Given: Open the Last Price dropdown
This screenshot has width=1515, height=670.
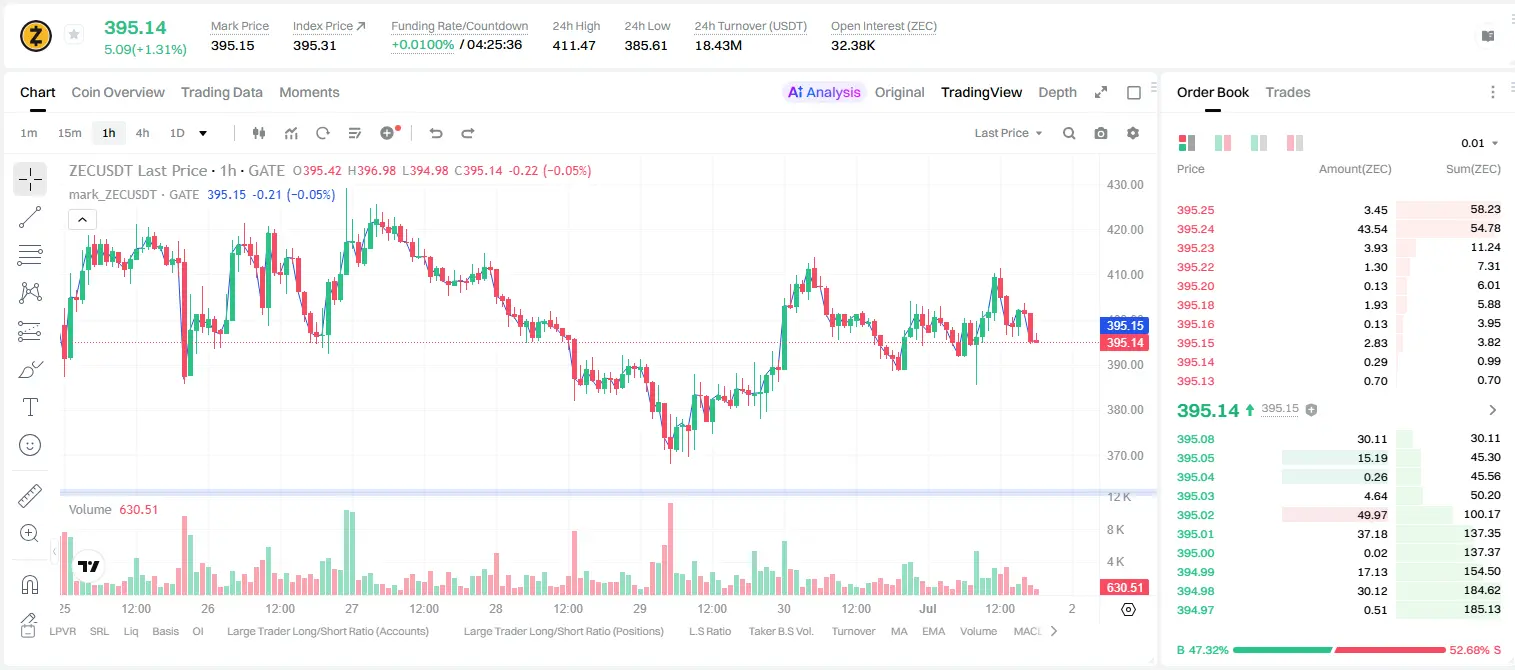Looking at the screenshot, I should coord(1008,133).
